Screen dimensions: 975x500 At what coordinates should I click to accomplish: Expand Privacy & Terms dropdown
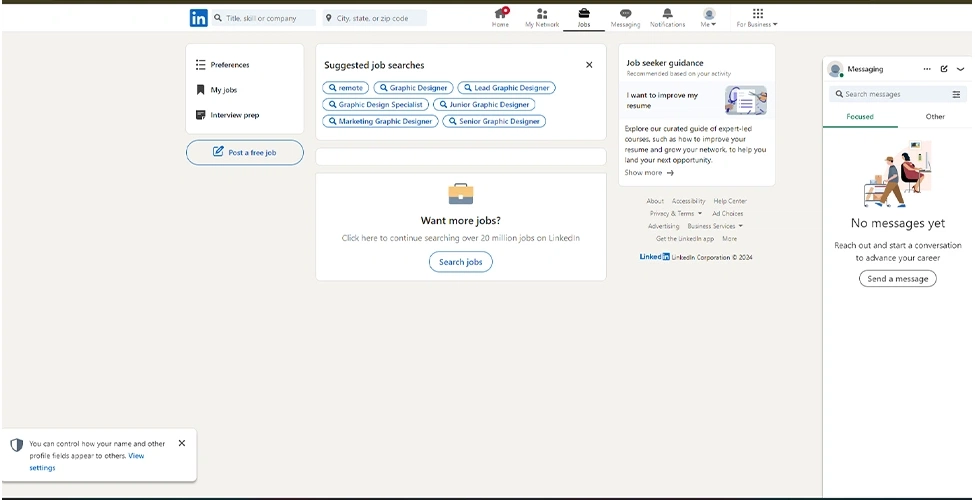coord(675,213)
